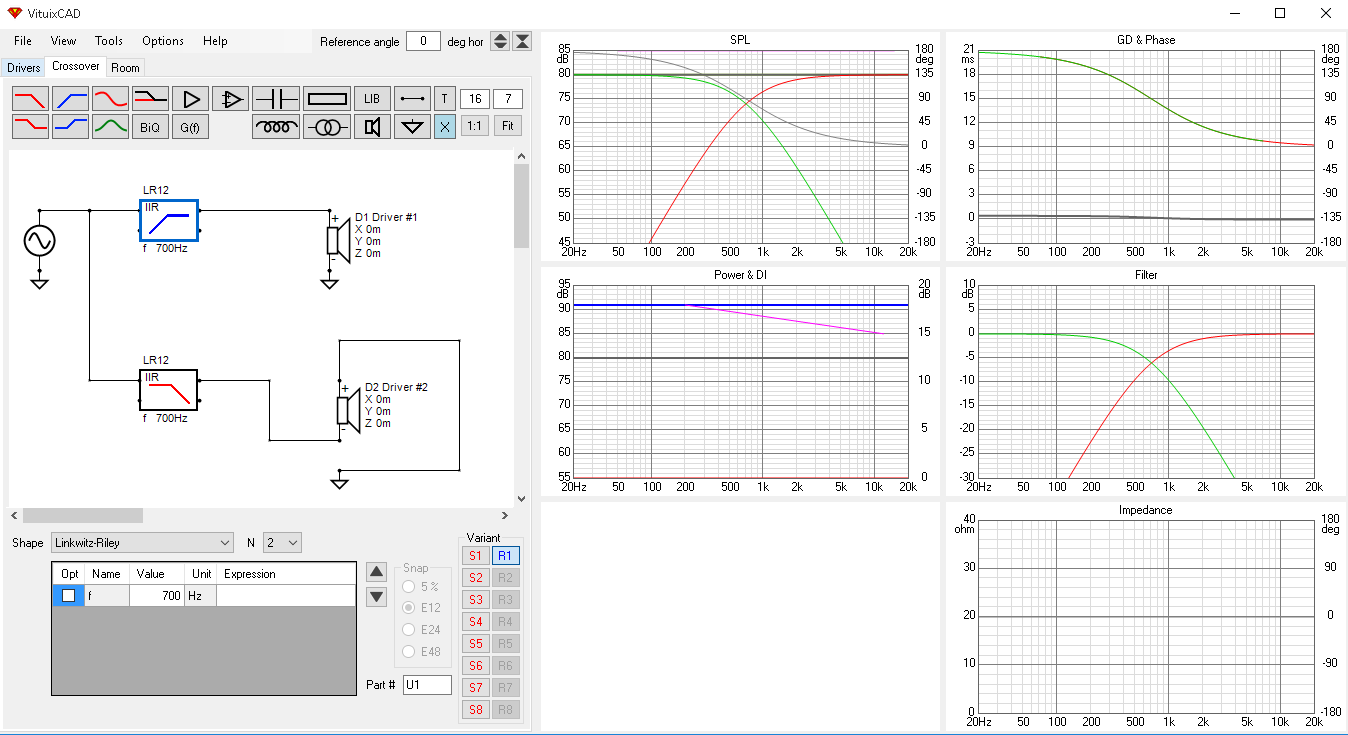The image size is (1348, 735).
Task: Open the N filter order dropdown
Action: pyautogui.click(x=282, y=542)
